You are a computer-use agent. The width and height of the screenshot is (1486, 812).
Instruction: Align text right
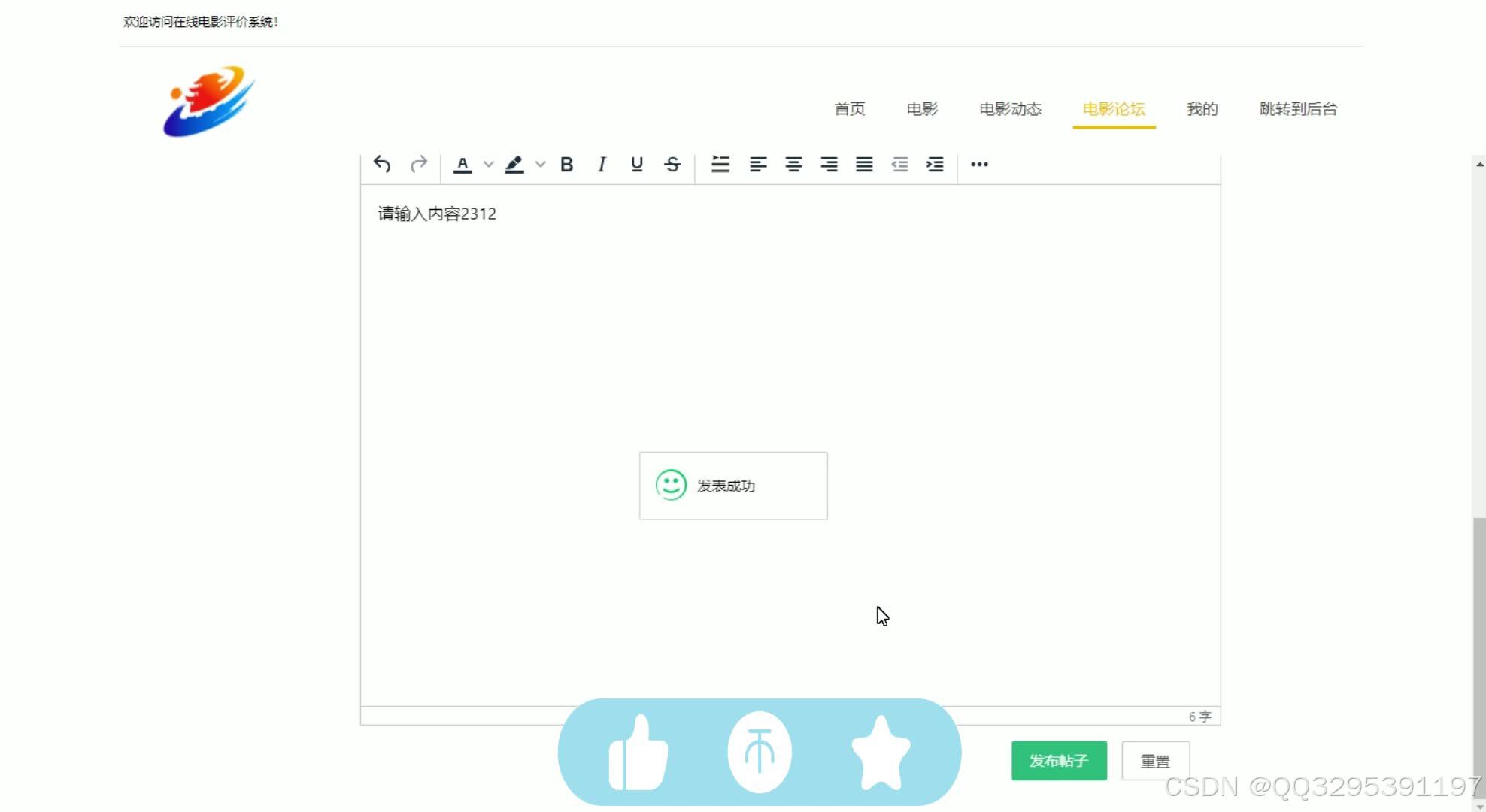point(829,164)
